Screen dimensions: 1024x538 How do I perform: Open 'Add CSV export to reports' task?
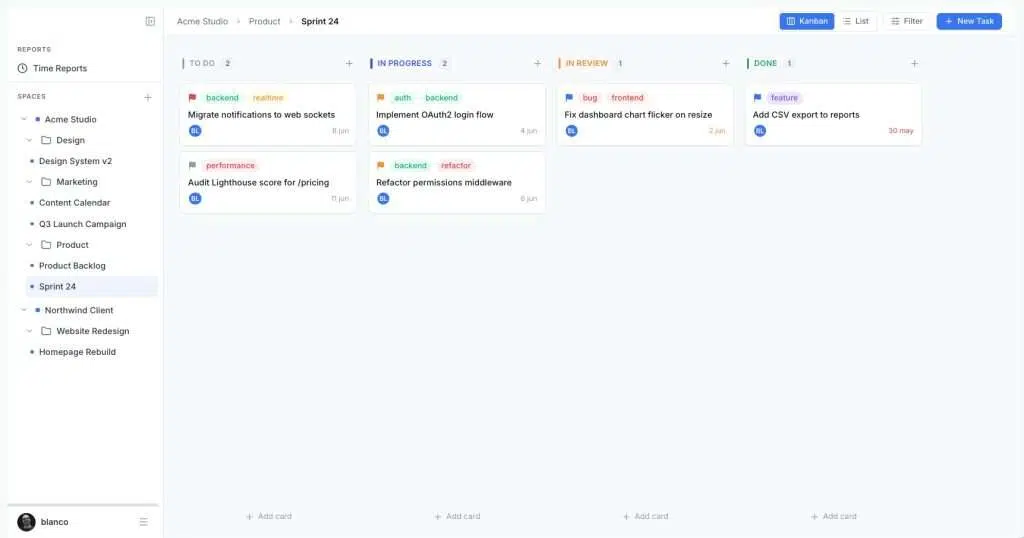pyautogui.click(x=806, y=115)
